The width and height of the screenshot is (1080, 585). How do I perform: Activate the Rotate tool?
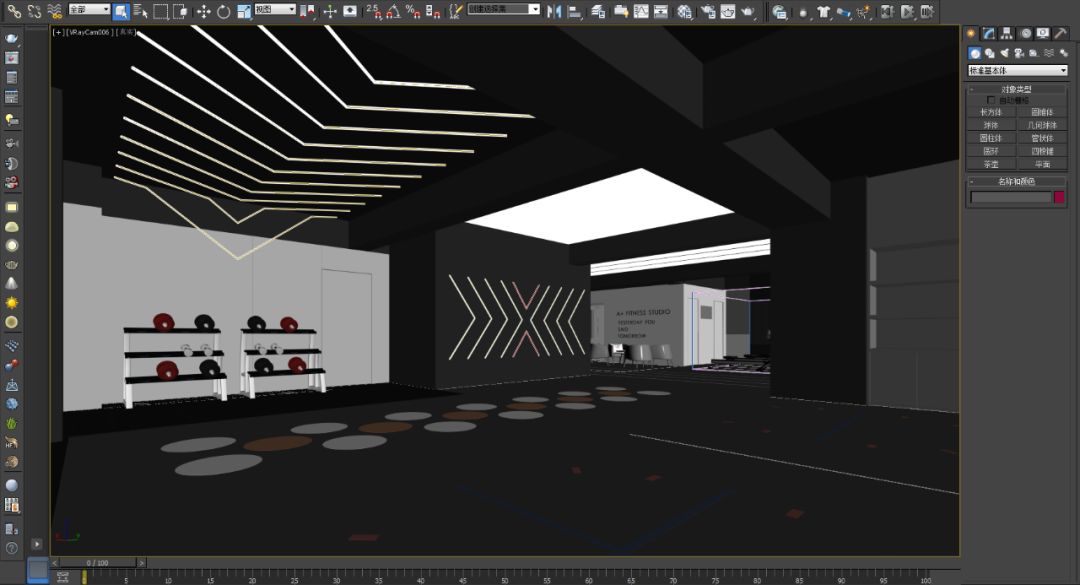click(223, 11)
